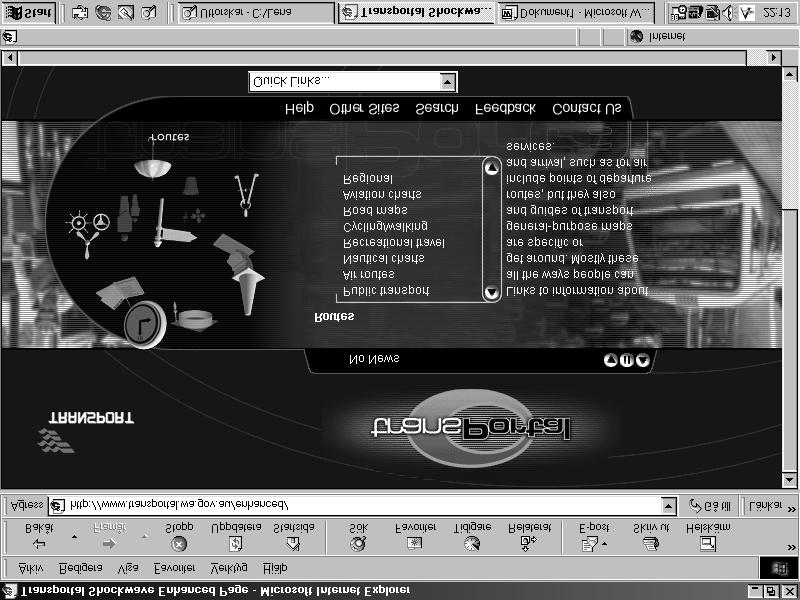
Task: Select Nautical charts in Routes list
Action: point(384,259)
